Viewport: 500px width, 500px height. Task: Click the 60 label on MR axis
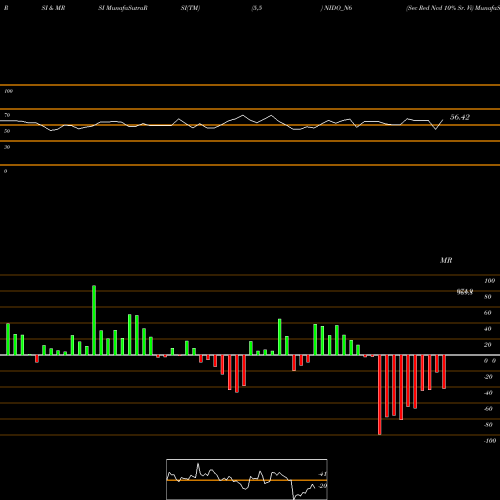pyautogui.click(x=488, y=313)
